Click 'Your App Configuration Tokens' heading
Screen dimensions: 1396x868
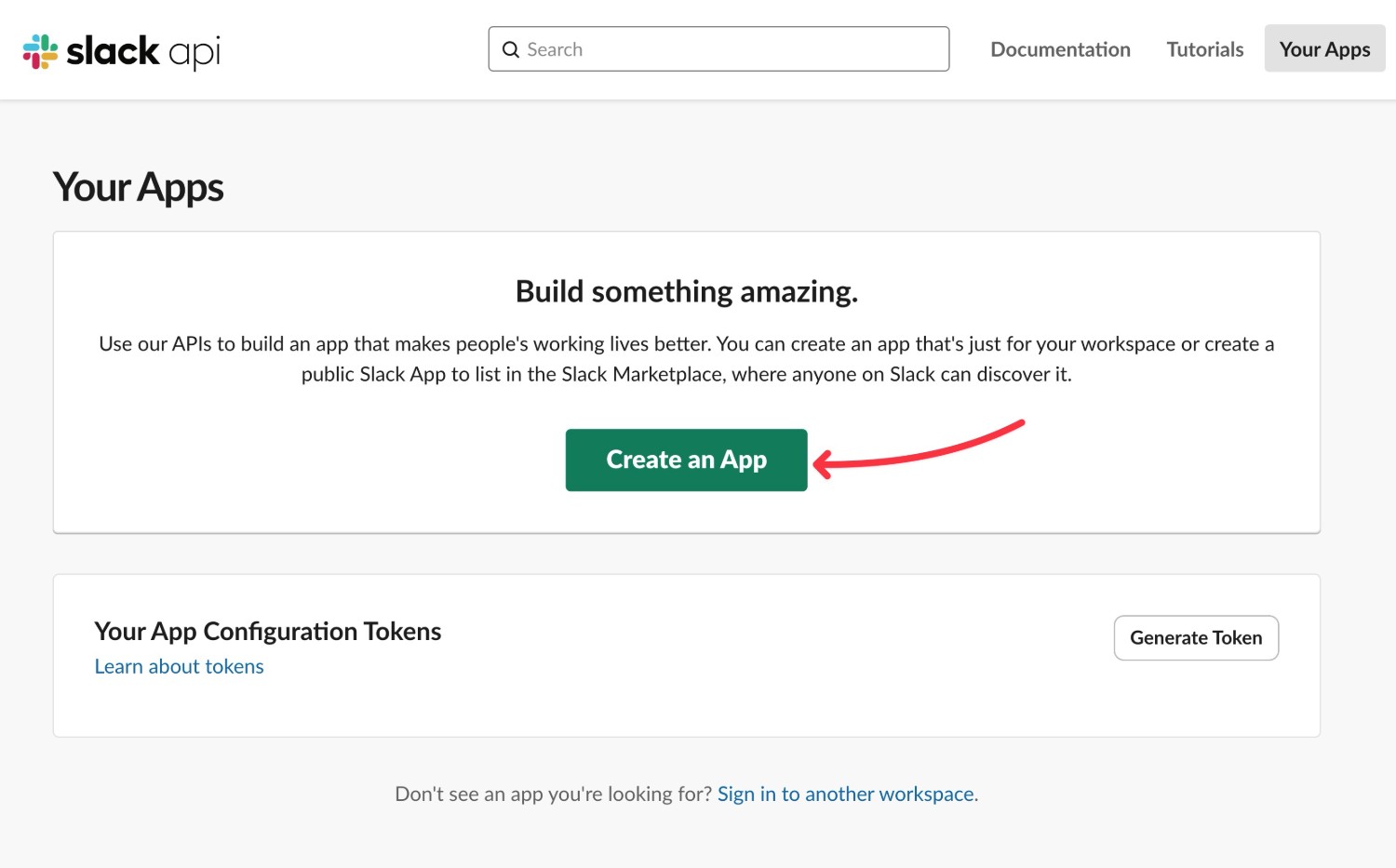(x=268, y=632)
